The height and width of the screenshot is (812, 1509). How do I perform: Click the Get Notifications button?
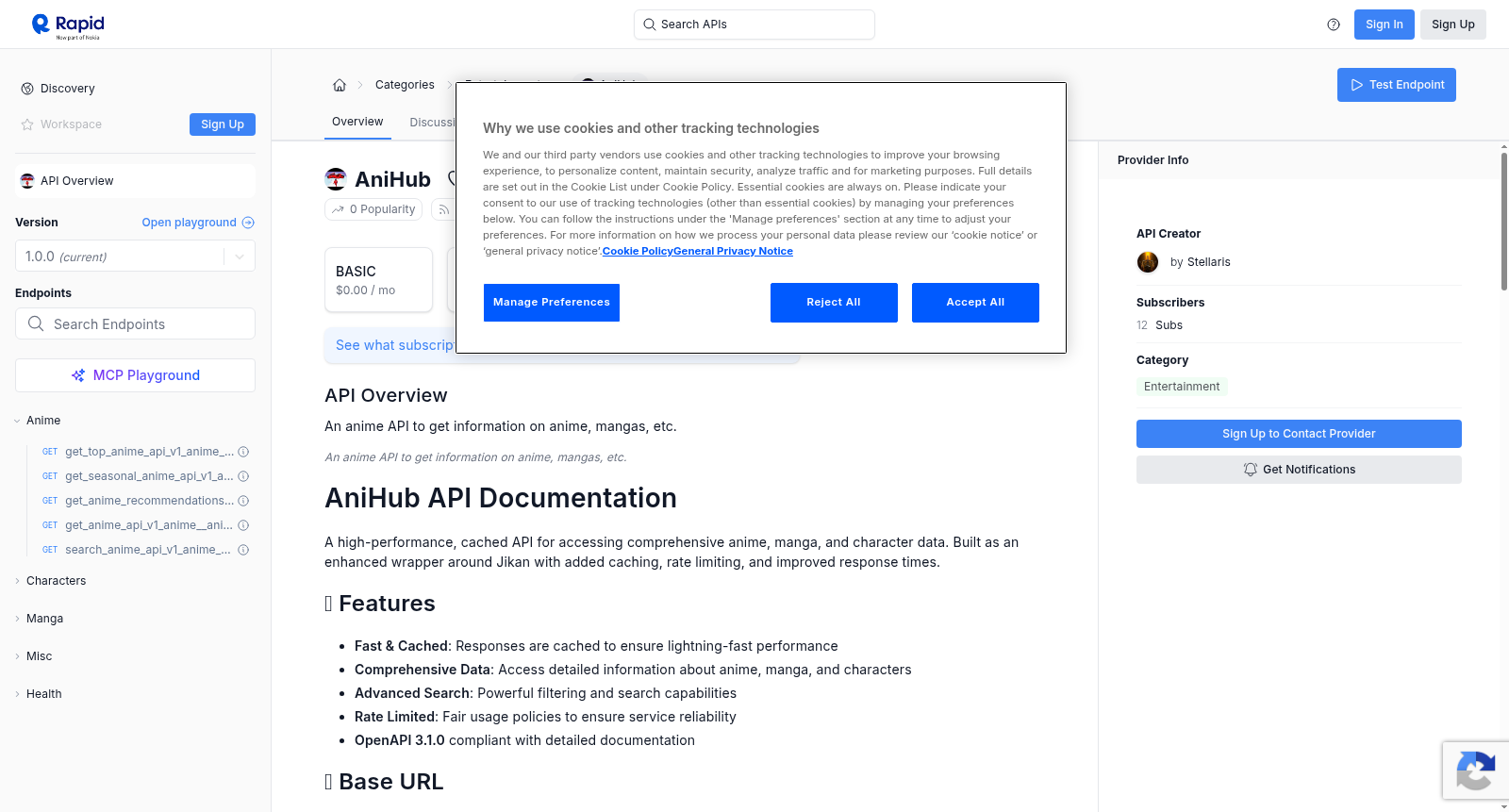[x=1299, y=470]
